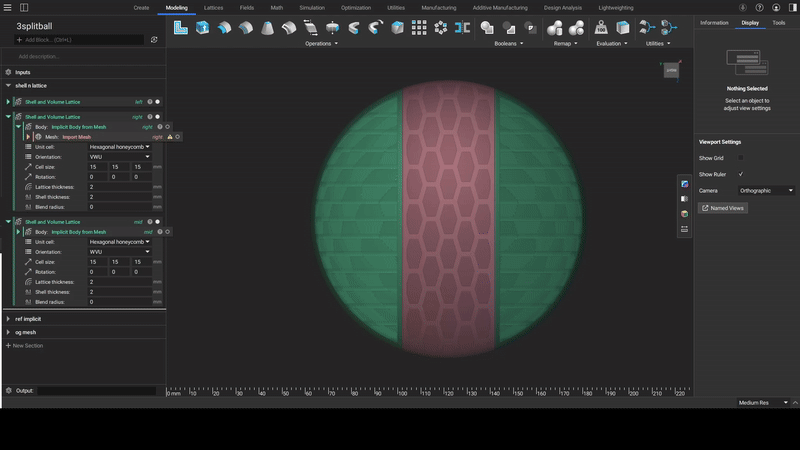
Task: Click the blue box Bounding Body icon
Action: coord(397,28)
